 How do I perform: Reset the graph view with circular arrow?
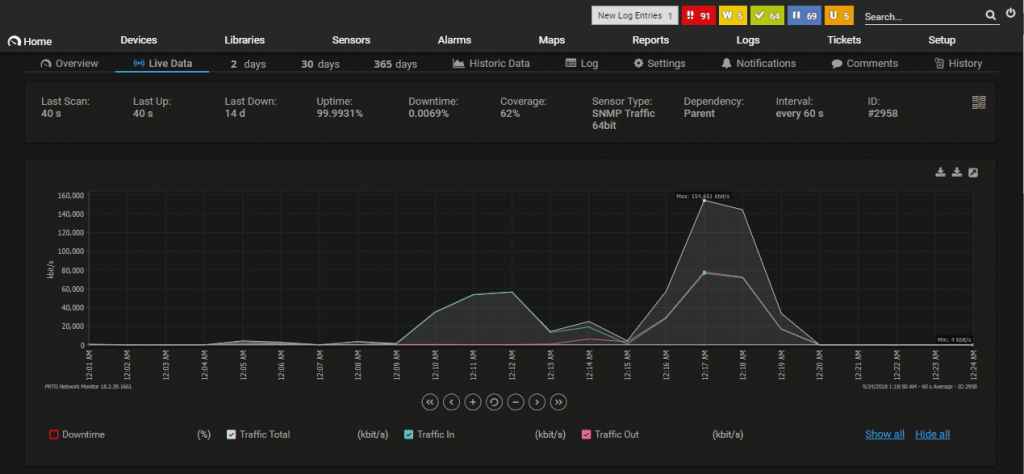494,402
